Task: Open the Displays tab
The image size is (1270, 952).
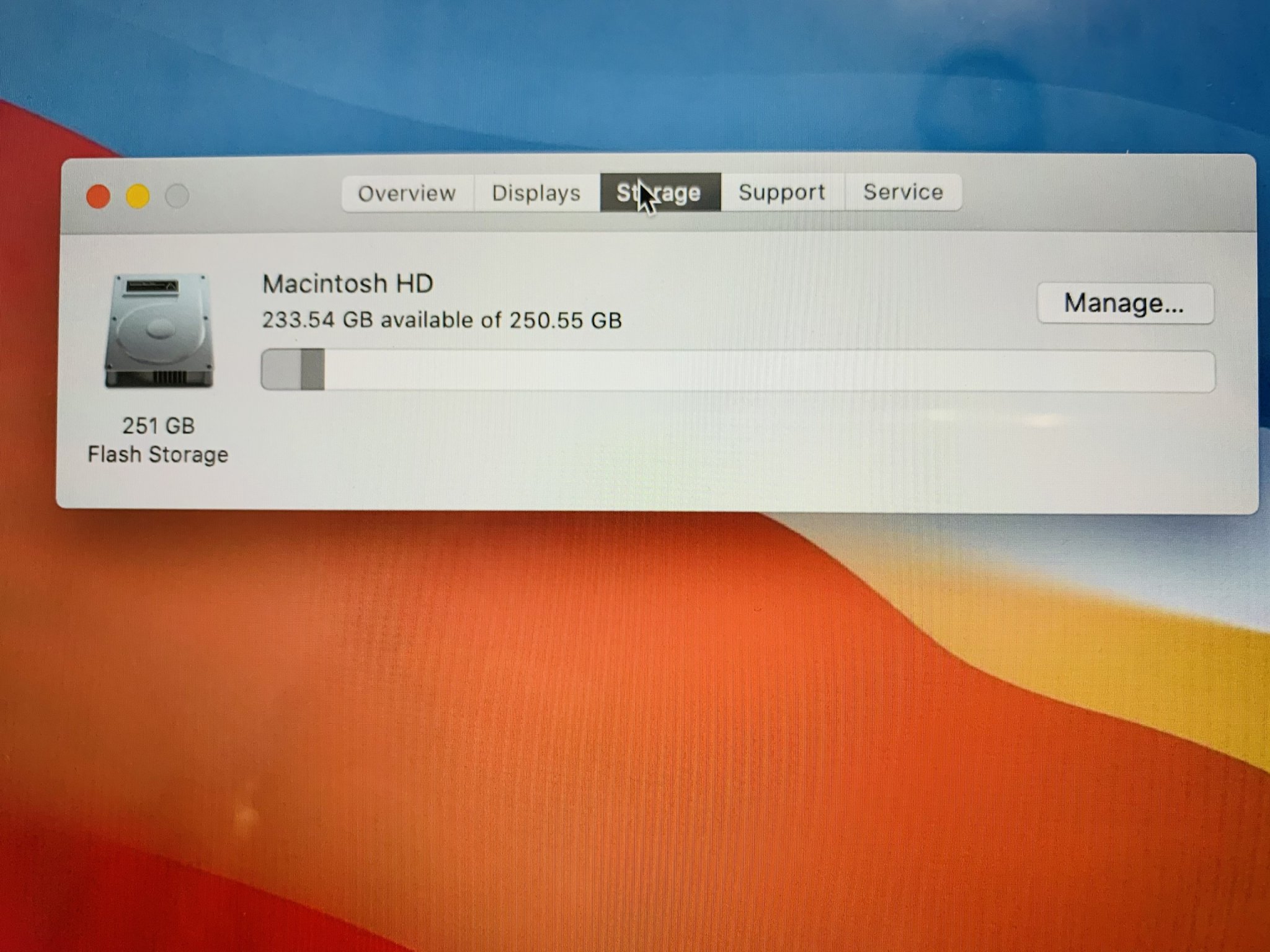Action: click(x=536, y=193)
